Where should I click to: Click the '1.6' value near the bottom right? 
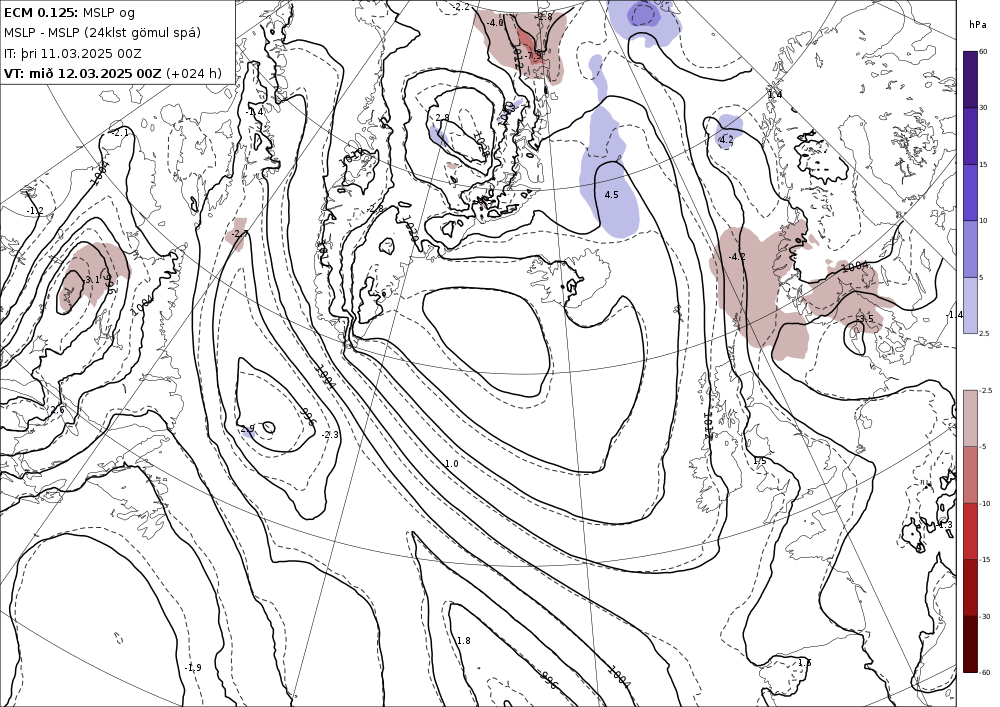[804, 662]
